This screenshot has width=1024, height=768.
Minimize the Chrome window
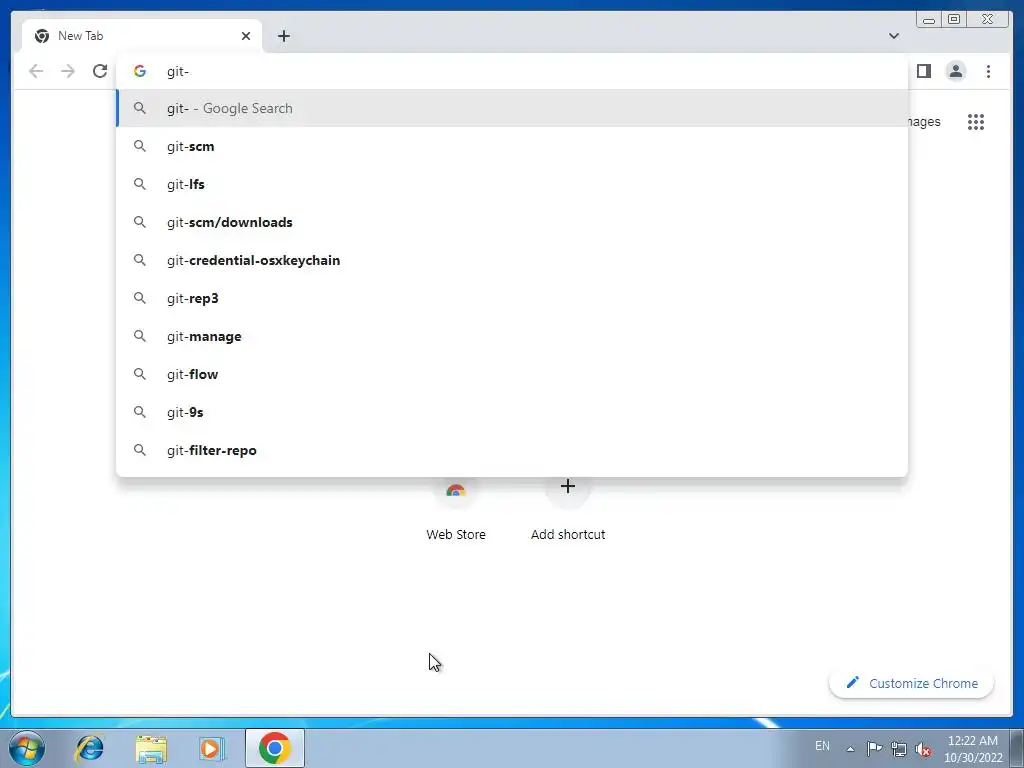[x=929, y=20]
